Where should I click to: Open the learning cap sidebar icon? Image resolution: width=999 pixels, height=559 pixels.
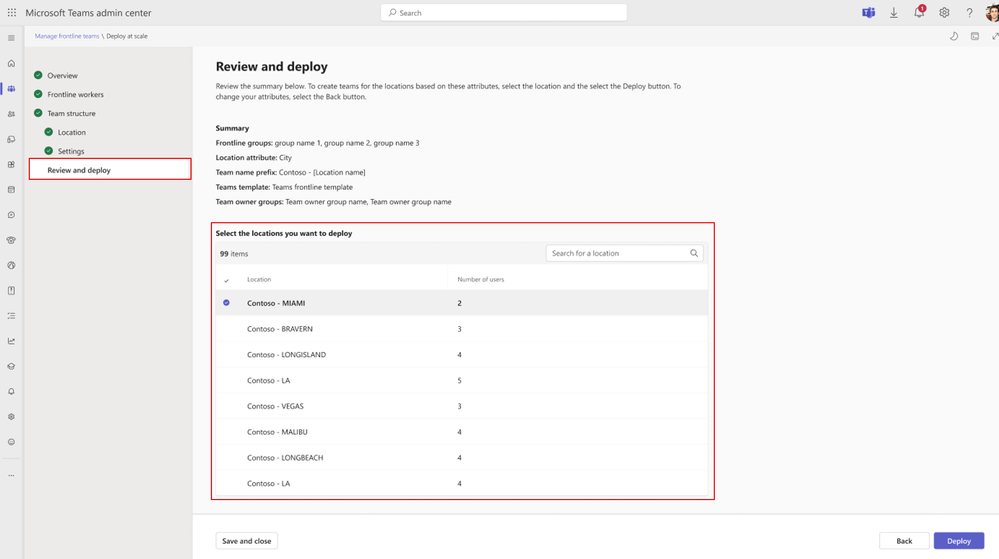(11, 367)
